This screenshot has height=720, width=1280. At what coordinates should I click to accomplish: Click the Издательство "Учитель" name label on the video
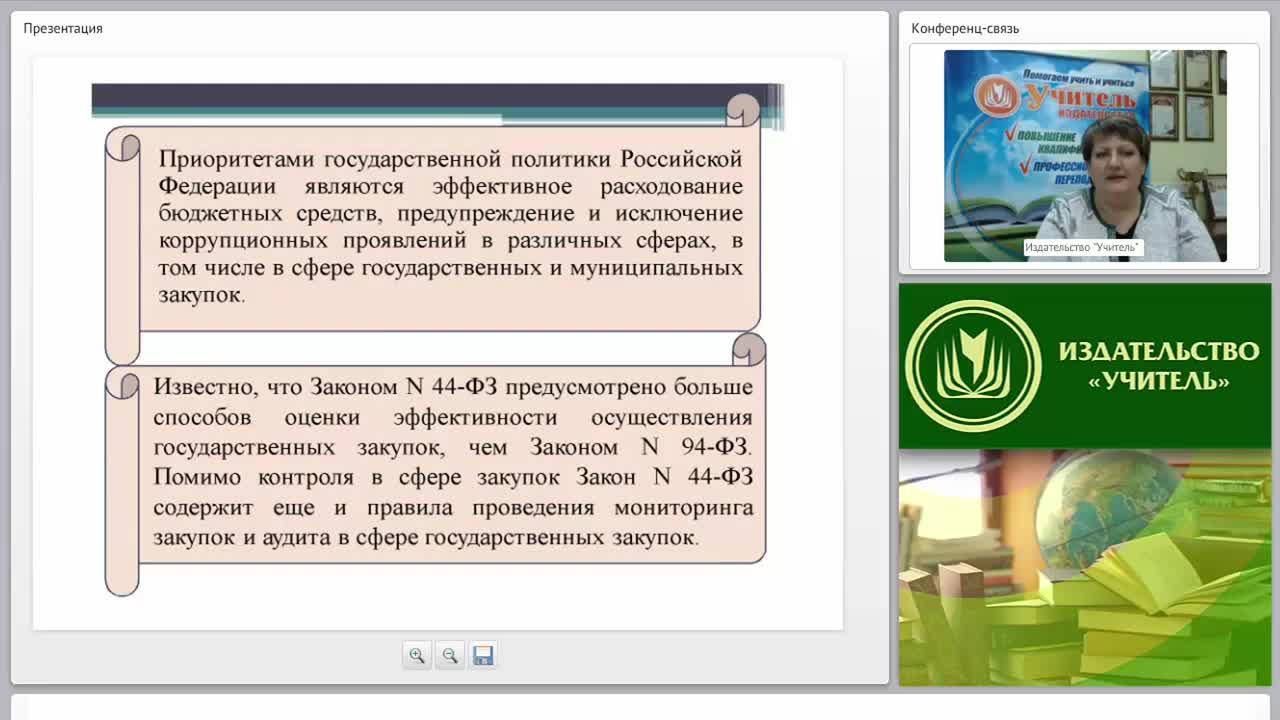coord(1082,247)
